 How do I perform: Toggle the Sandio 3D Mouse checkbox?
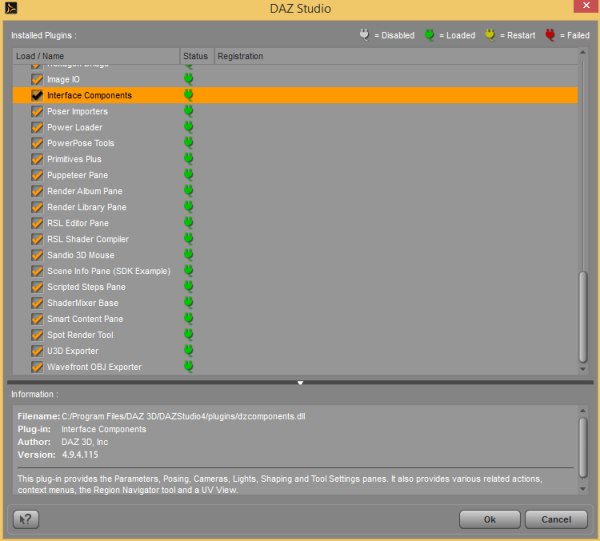pos(37,255)
